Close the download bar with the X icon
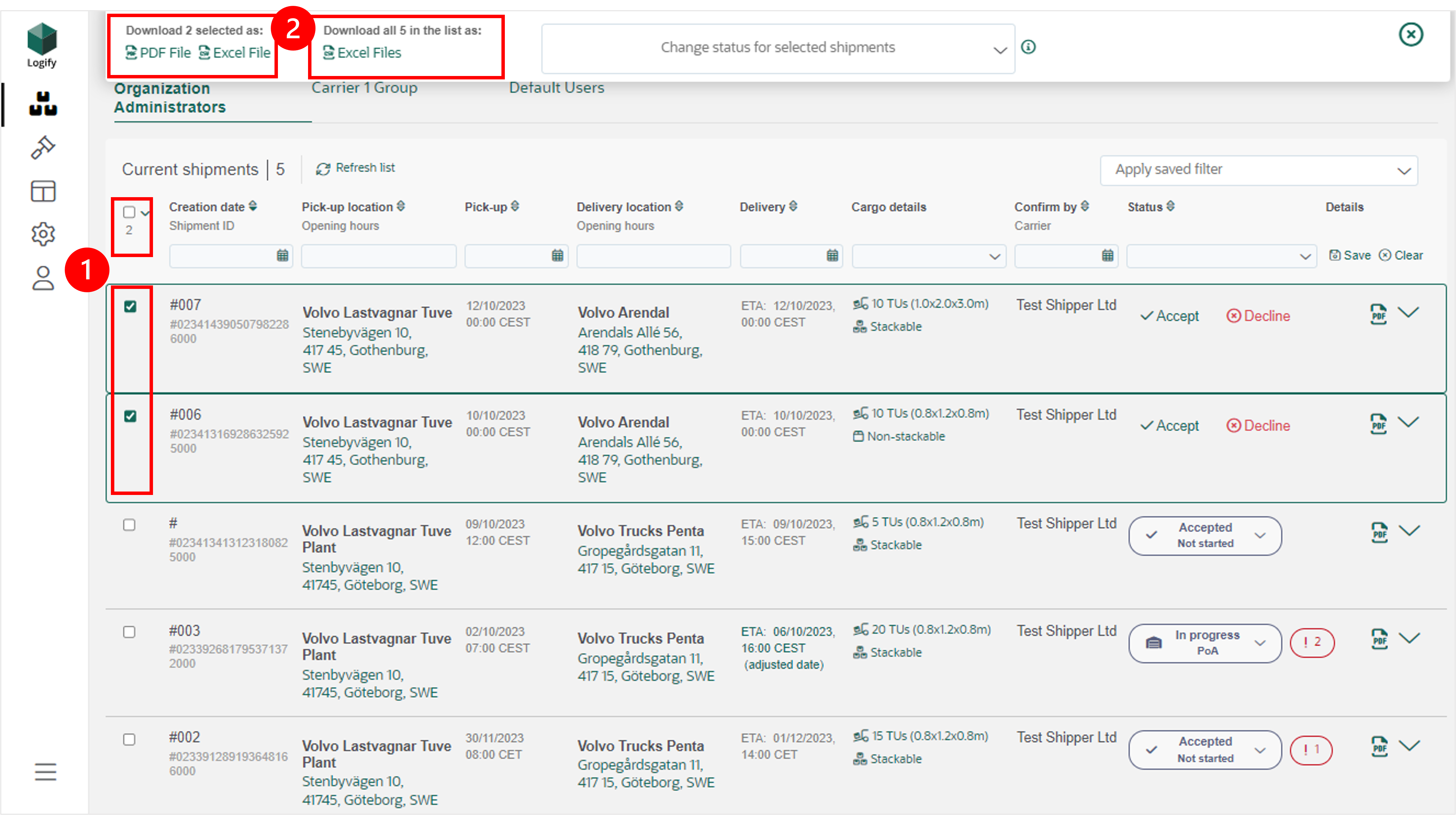 (1411, 35)
